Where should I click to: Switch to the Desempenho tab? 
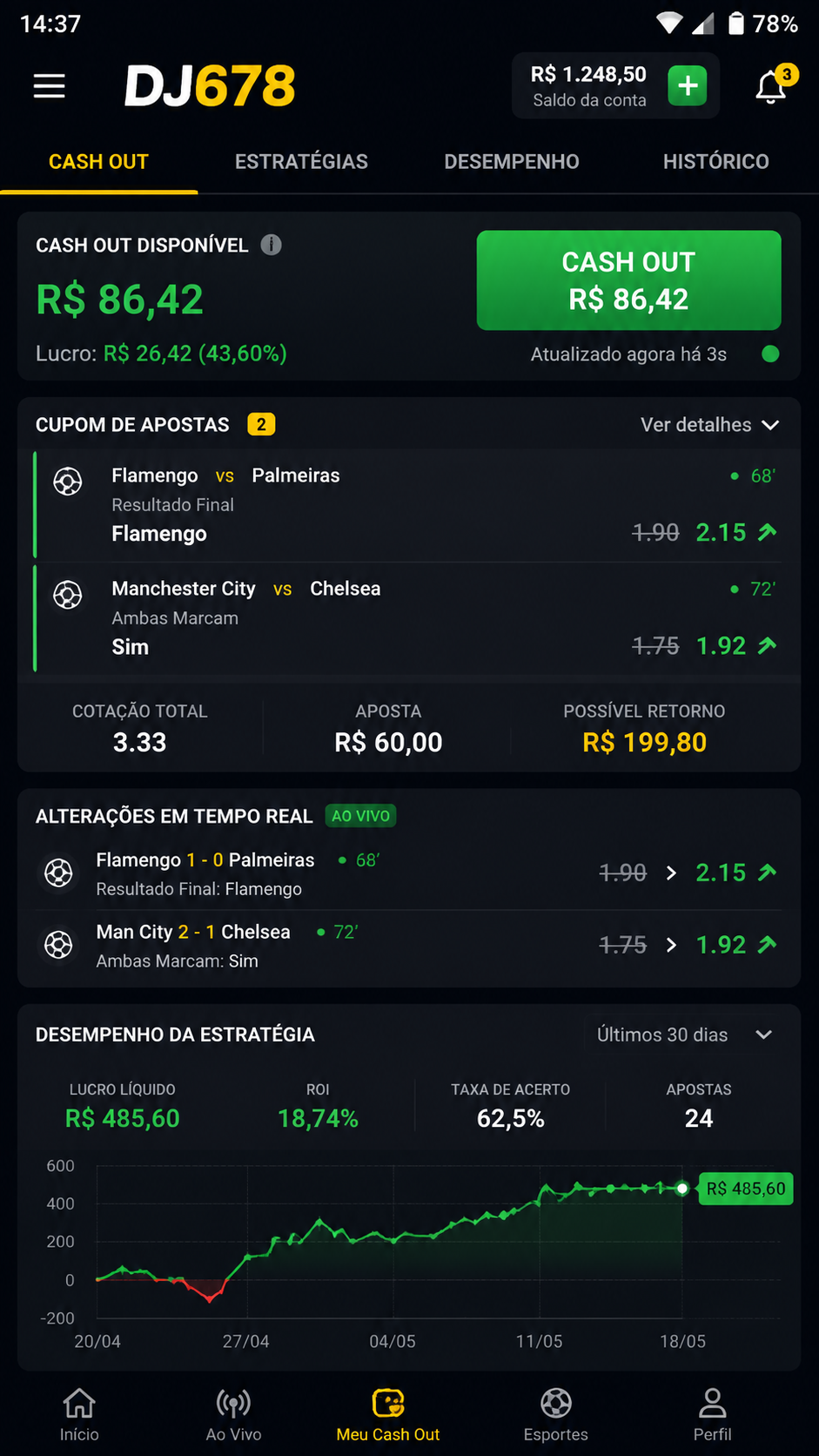(512, 161)
